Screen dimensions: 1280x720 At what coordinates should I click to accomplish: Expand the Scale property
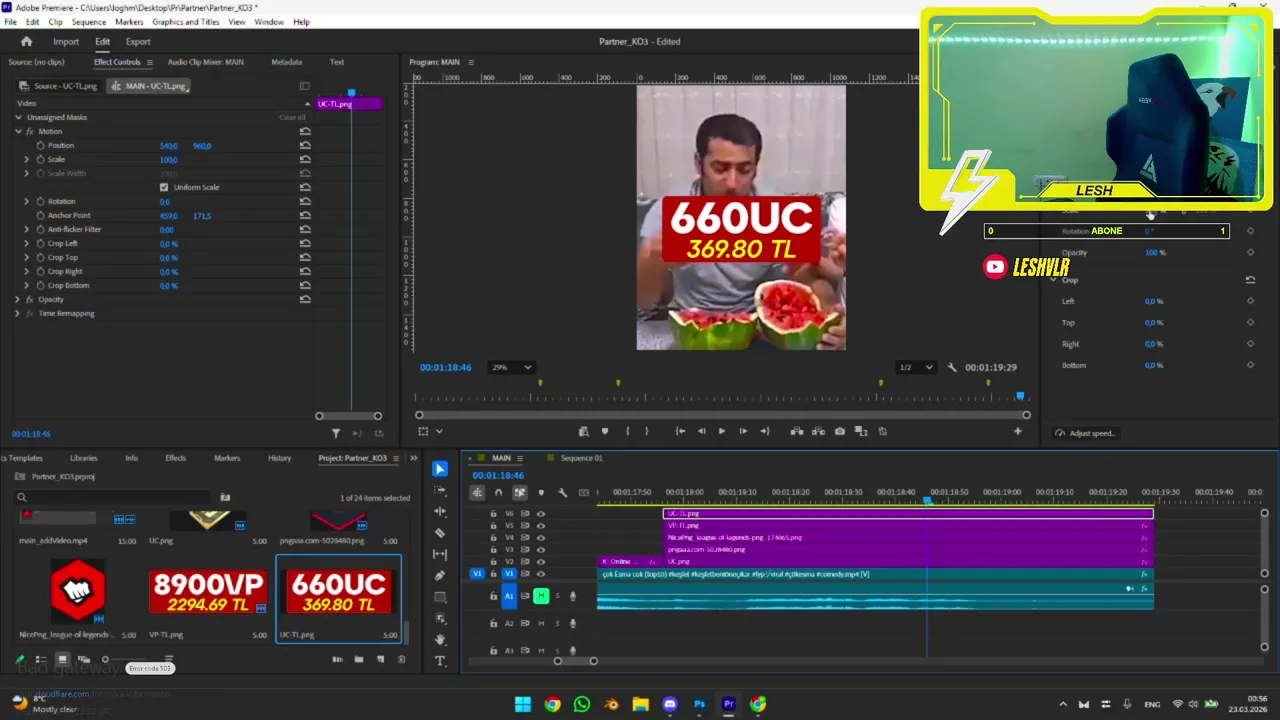(27, 159)
